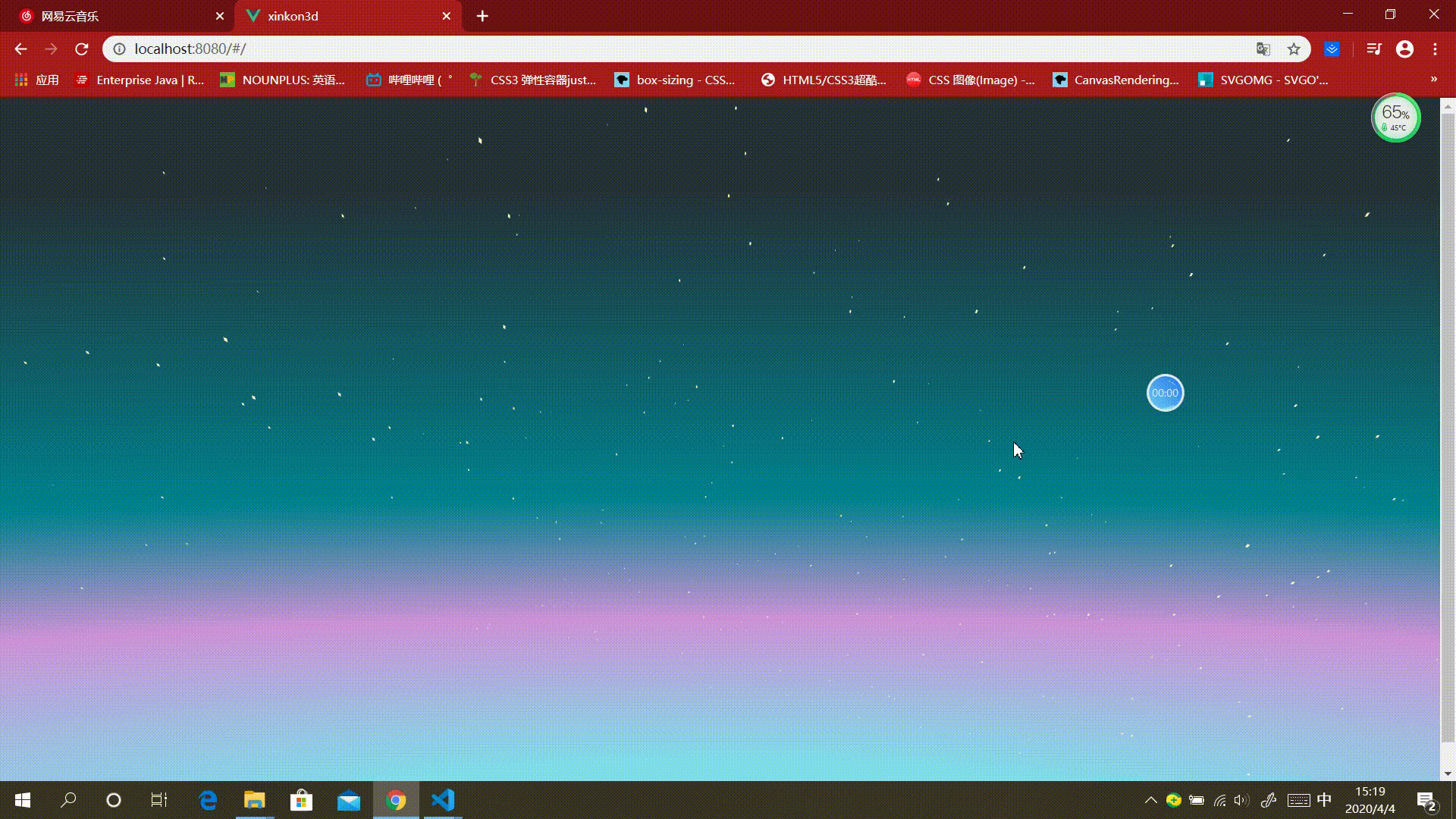The width and height of the screenshot is (1456, 819).
Task: Click the back navigation arrow
Action: click(20, 49)
